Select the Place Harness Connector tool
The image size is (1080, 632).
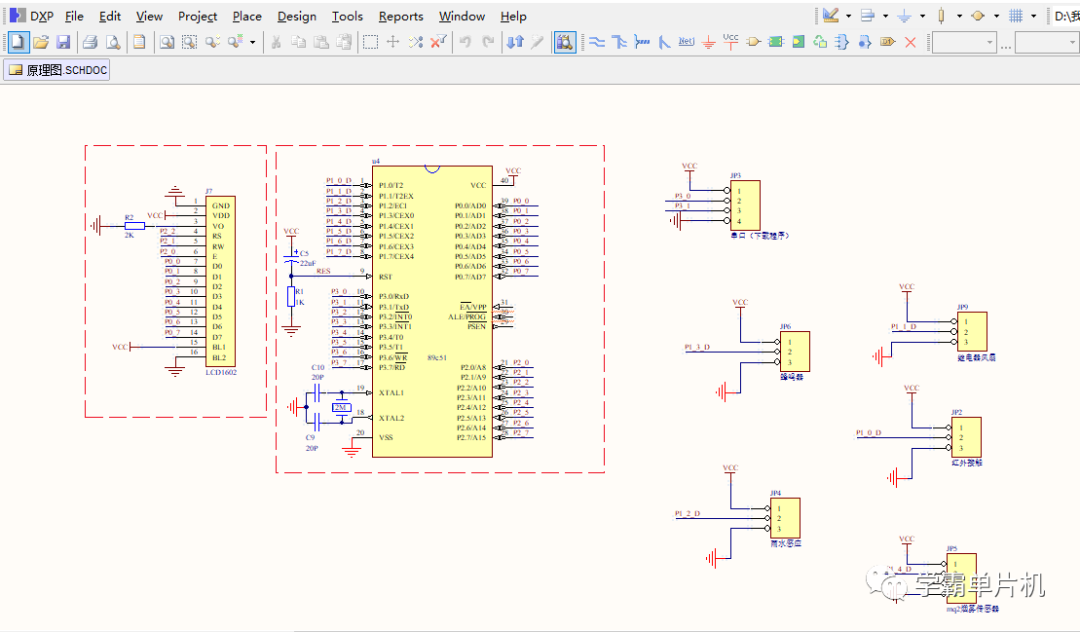[842, 42]
